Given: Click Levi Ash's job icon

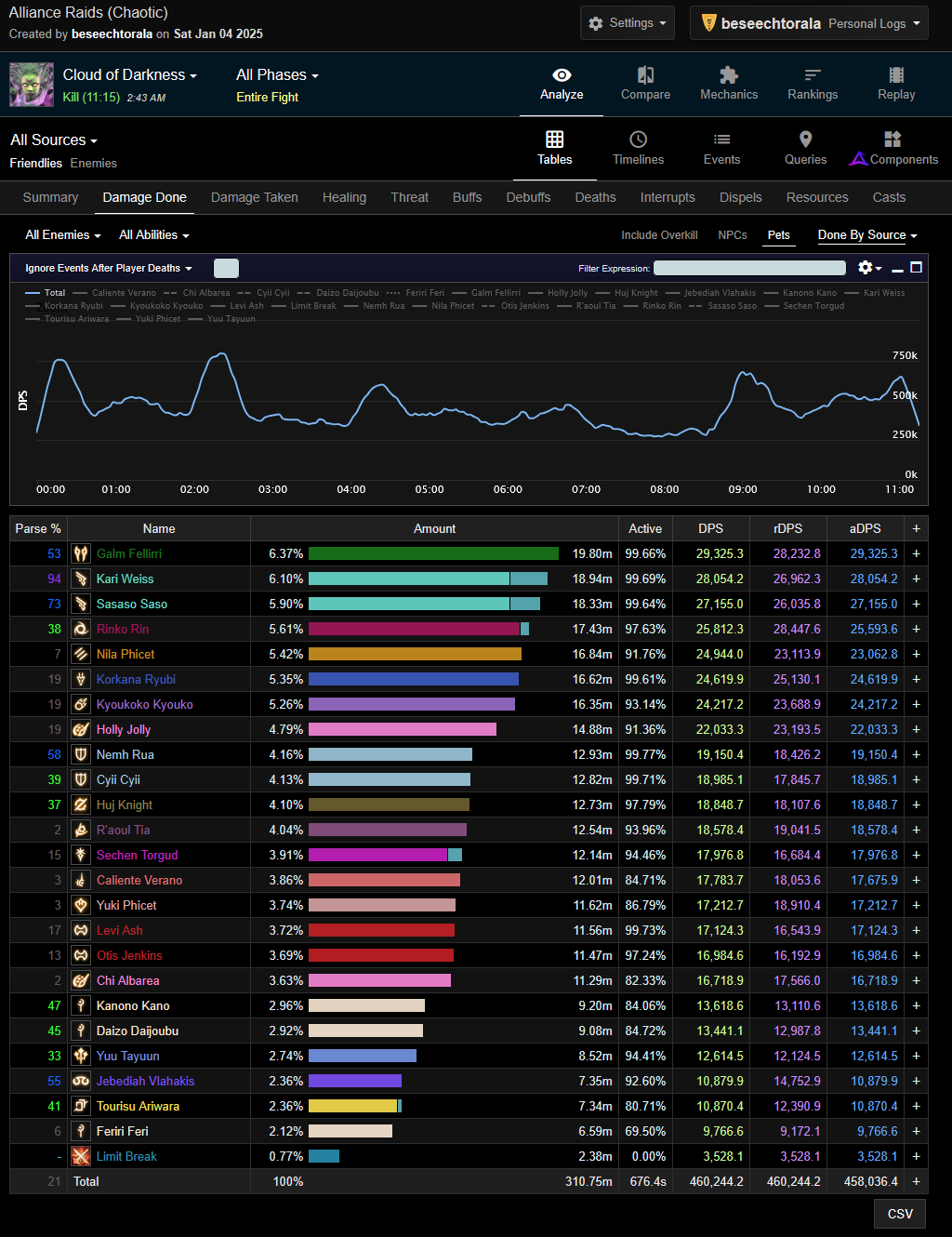Looking at the screenshot, I should pos(81,930).
